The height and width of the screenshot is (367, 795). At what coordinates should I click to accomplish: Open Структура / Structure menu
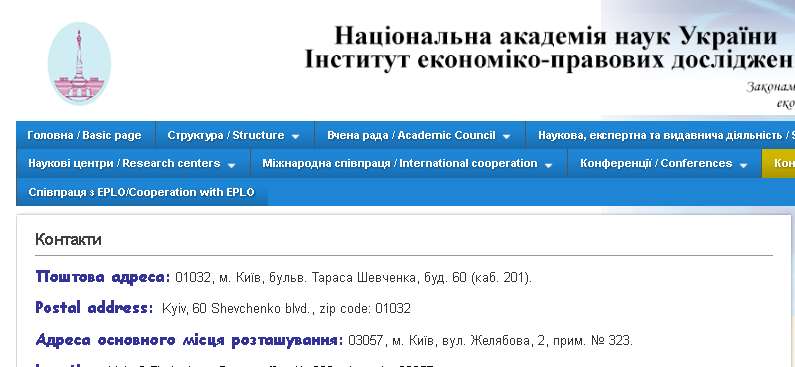(x=234, y=135)
